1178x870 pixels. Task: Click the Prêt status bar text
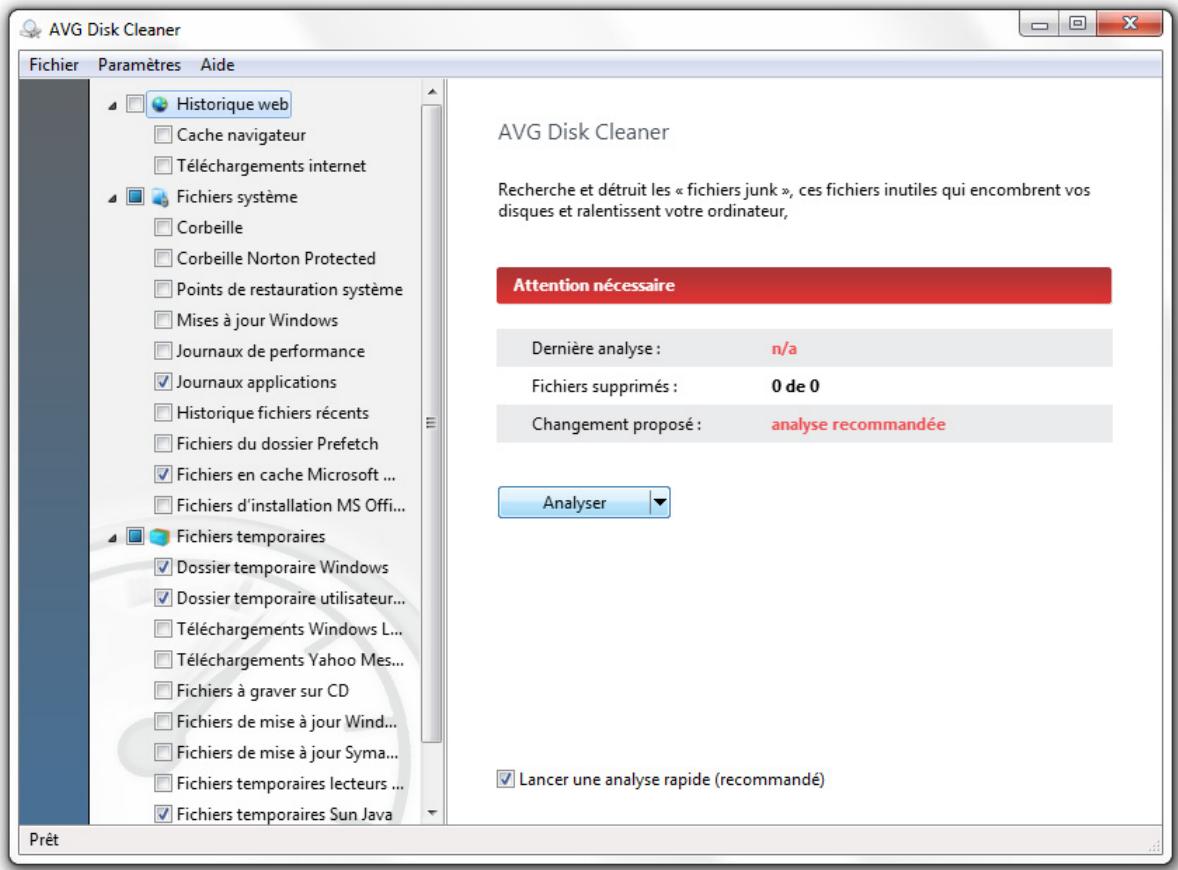44,840
